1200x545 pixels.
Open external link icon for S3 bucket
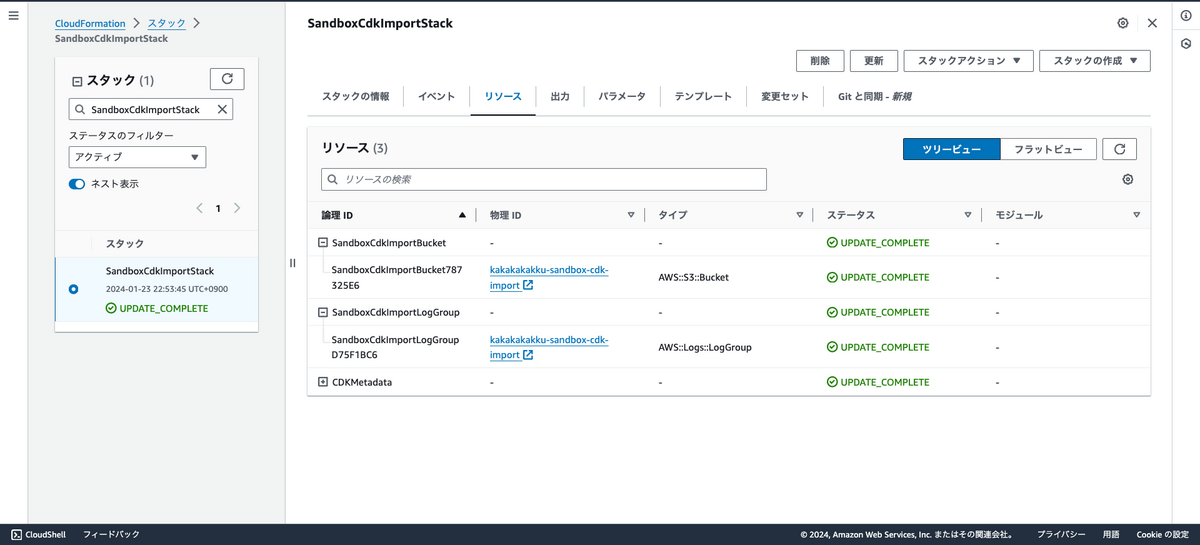coord(528,286)
